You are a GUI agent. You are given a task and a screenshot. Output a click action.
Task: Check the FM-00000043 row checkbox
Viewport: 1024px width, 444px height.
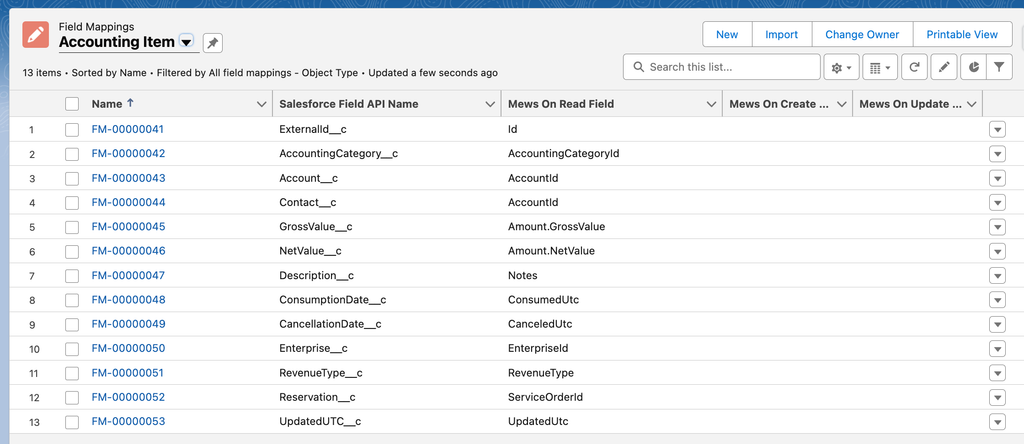72,178
